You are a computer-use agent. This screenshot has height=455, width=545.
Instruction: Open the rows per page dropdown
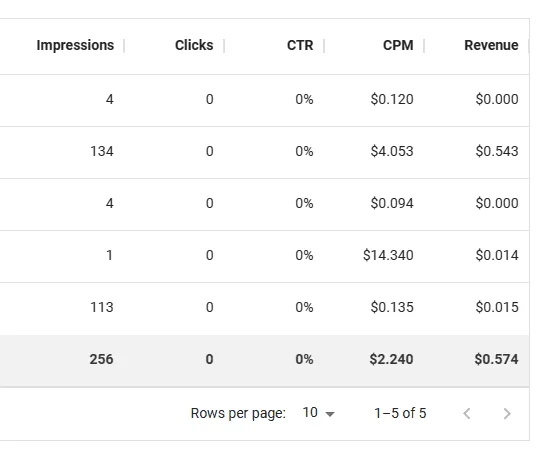coord(318,413)
